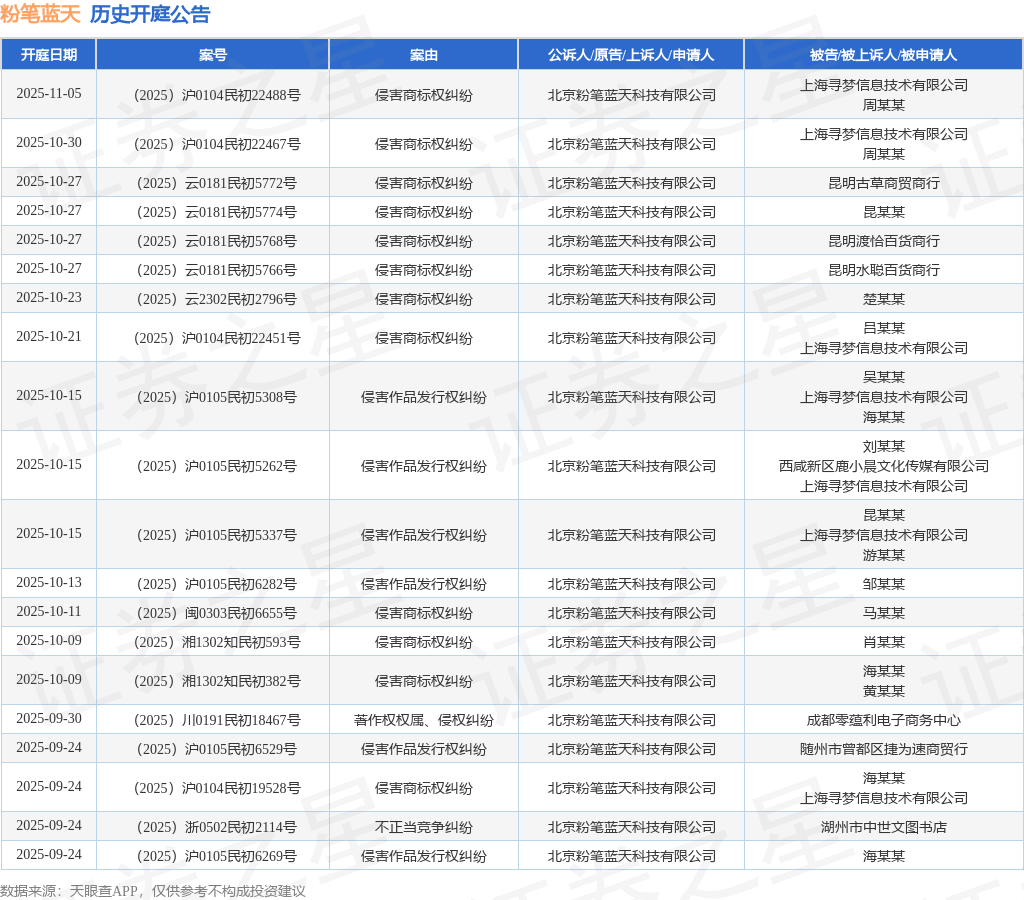Click defendant 刘某某
This screenshot has height=900, width=1024.
pos(884,447)
